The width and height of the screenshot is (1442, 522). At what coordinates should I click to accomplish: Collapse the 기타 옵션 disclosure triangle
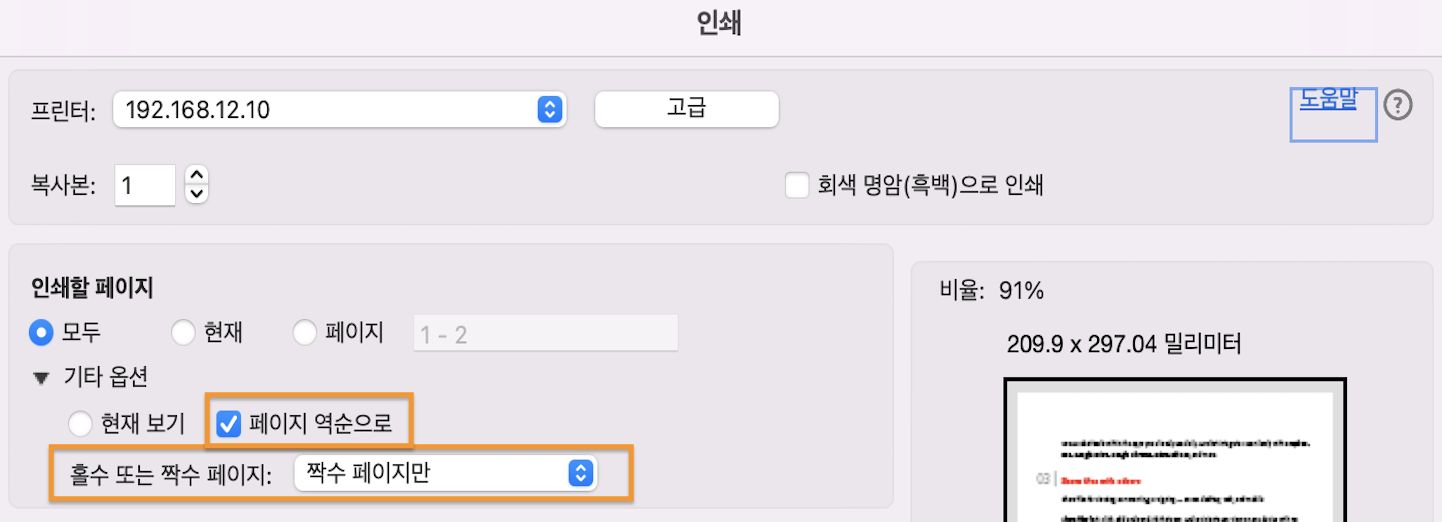click(41, 378)
